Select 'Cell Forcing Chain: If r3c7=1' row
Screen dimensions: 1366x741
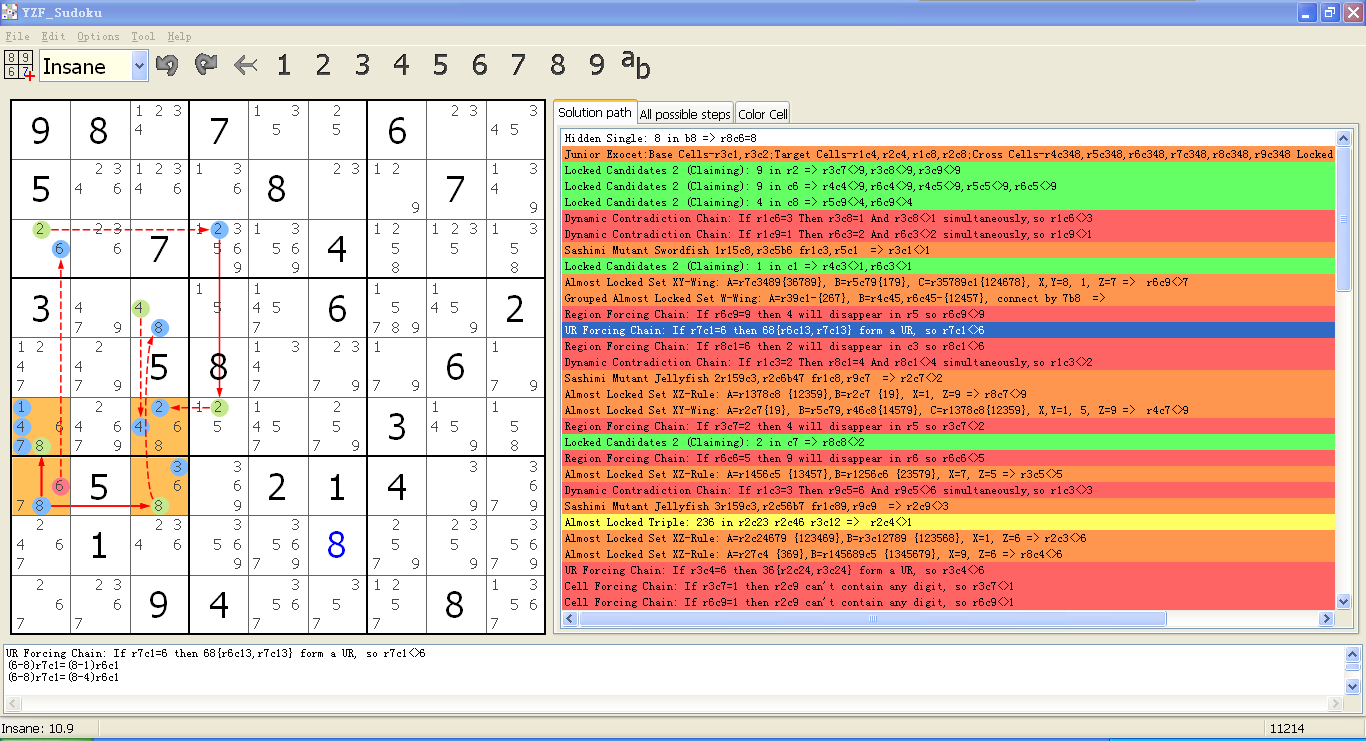coord(948,586)
